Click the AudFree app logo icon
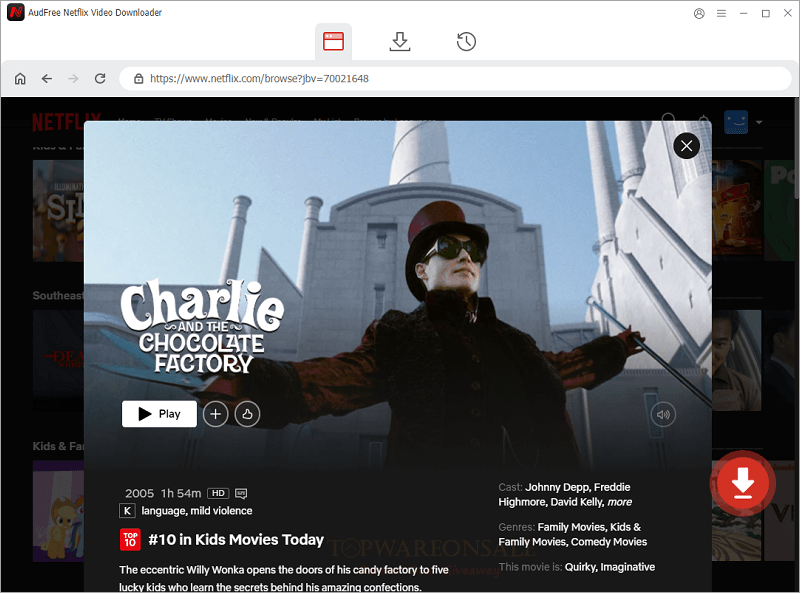The height and width of the screenshot is (593, 800). pos(16,12)
